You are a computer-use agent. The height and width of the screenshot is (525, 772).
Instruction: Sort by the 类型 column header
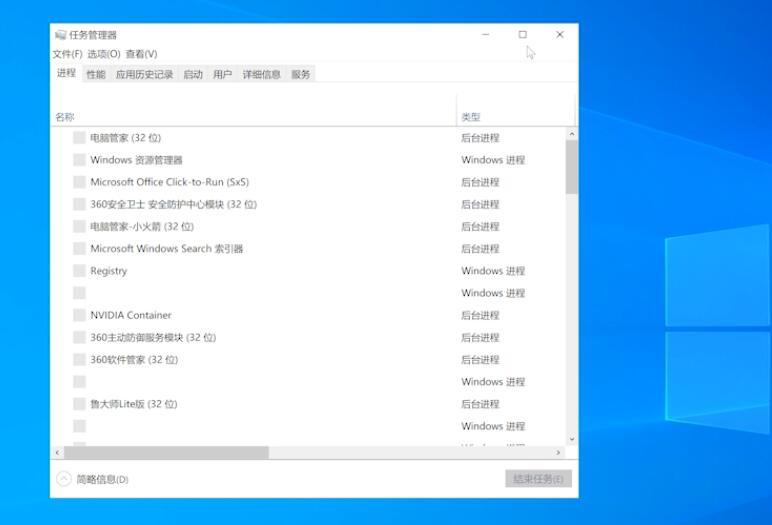pos(515,110)
